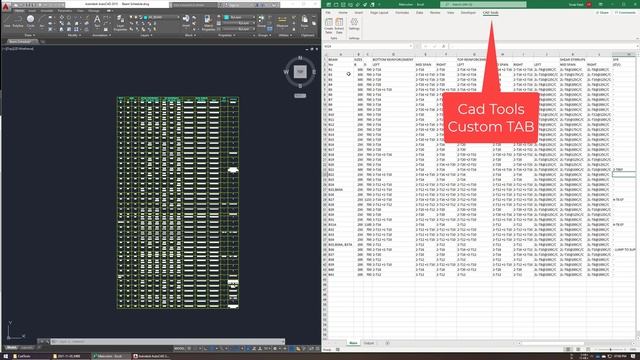This screenshot has height=360, width=640.
Task: Click the Excel Name Box field
Action: point(367,46)
